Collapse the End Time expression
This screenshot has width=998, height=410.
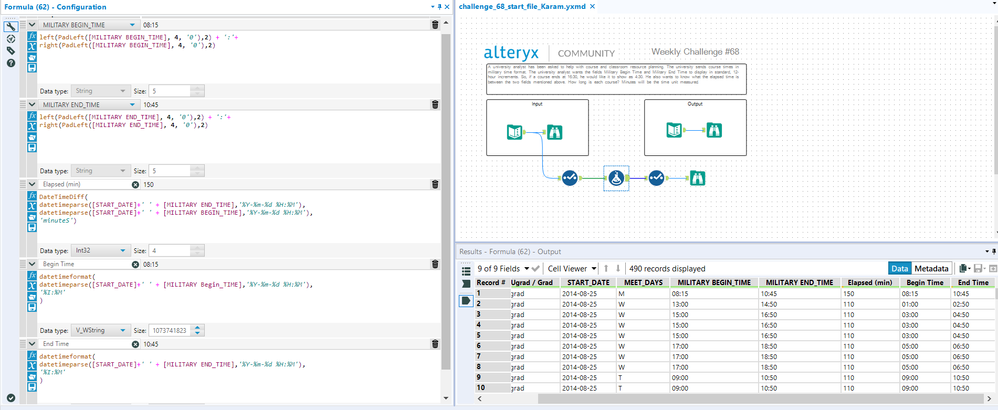pos(32,343)
